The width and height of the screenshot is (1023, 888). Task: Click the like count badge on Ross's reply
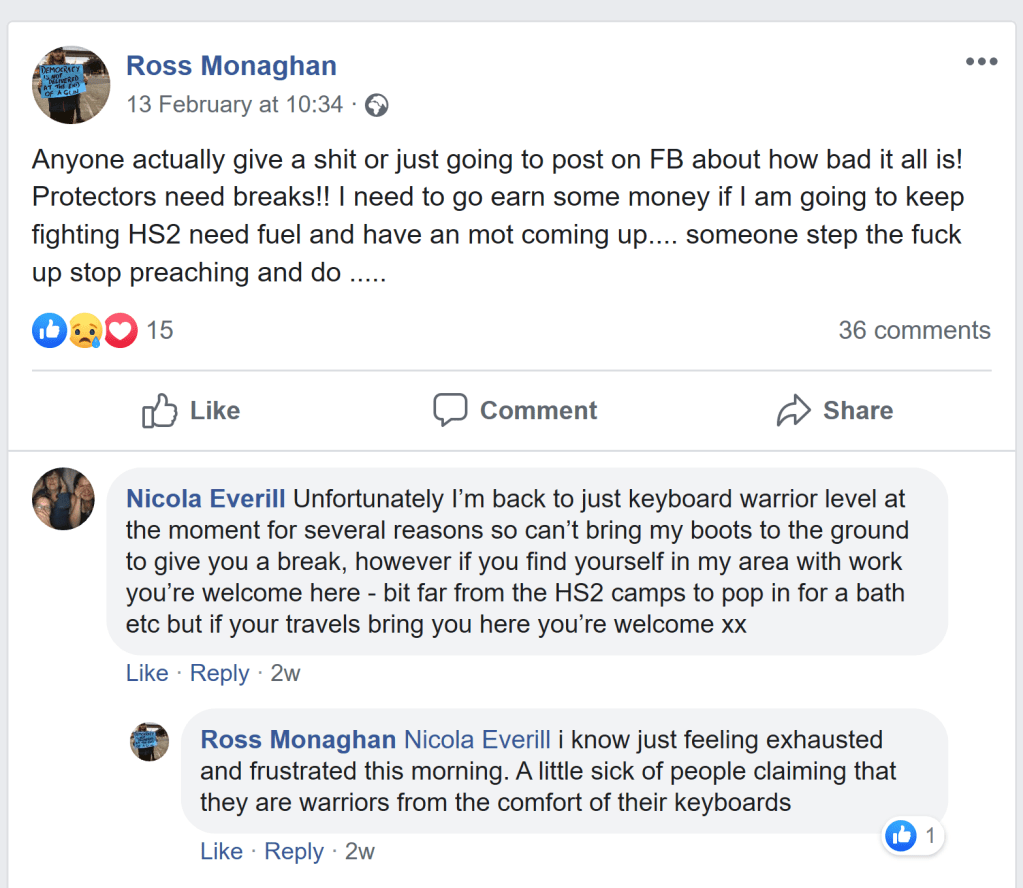coord(913,836)
